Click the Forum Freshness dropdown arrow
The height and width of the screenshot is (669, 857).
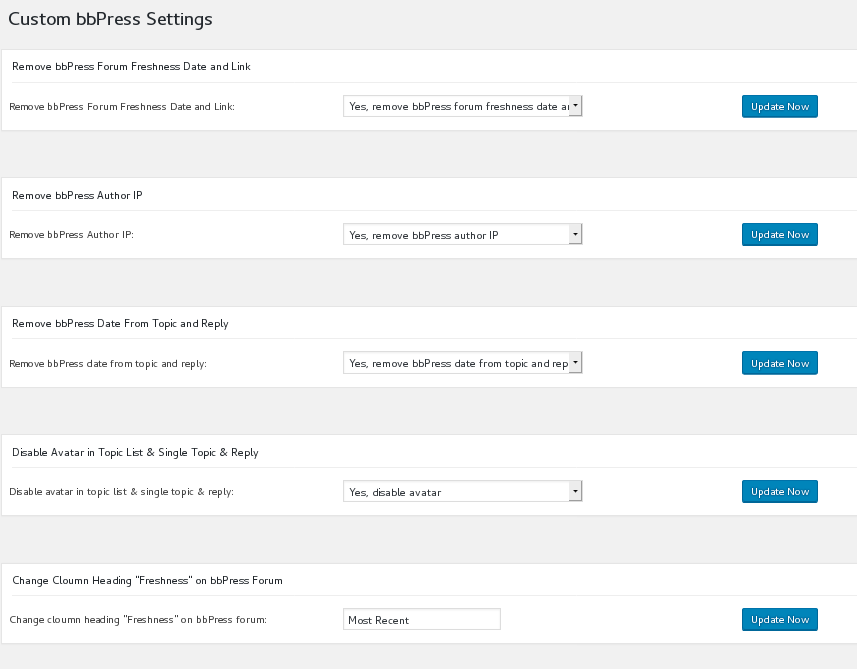(x=576, y=106)
